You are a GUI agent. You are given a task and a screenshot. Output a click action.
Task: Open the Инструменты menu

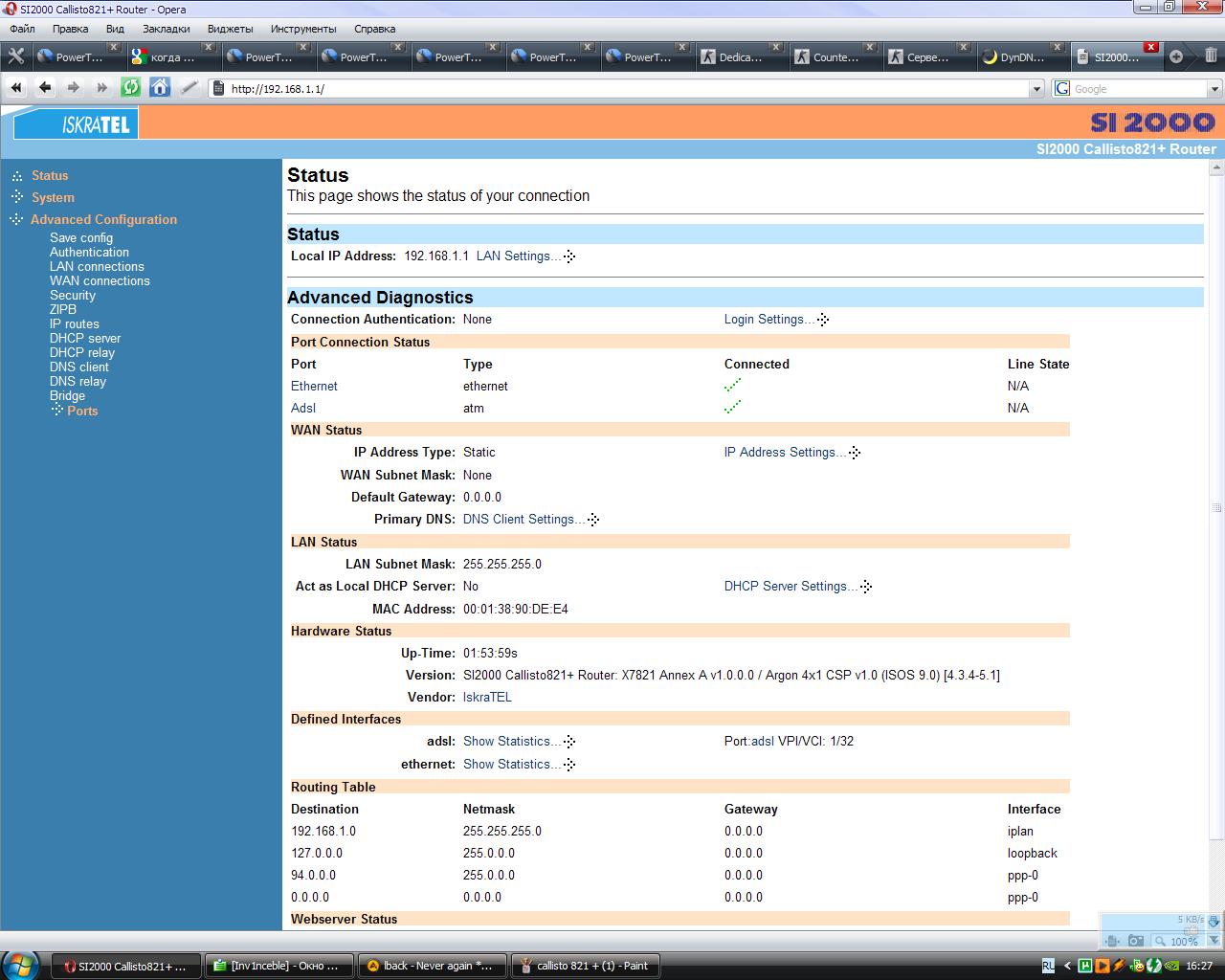tap(303, 29)
